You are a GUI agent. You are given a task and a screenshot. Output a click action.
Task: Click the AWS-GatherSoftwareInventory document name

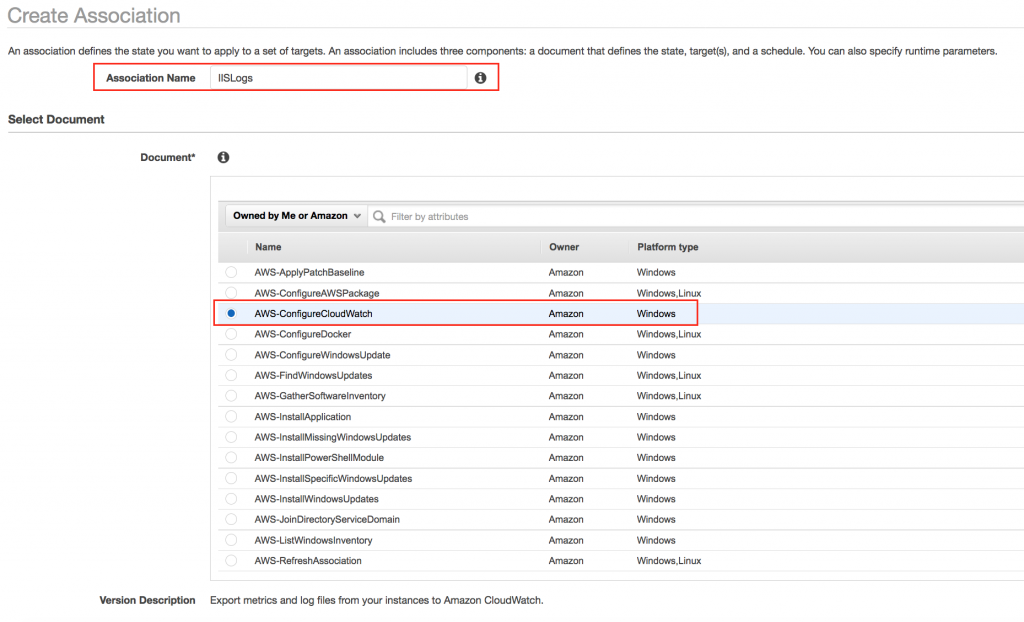[x=320, y=396]
